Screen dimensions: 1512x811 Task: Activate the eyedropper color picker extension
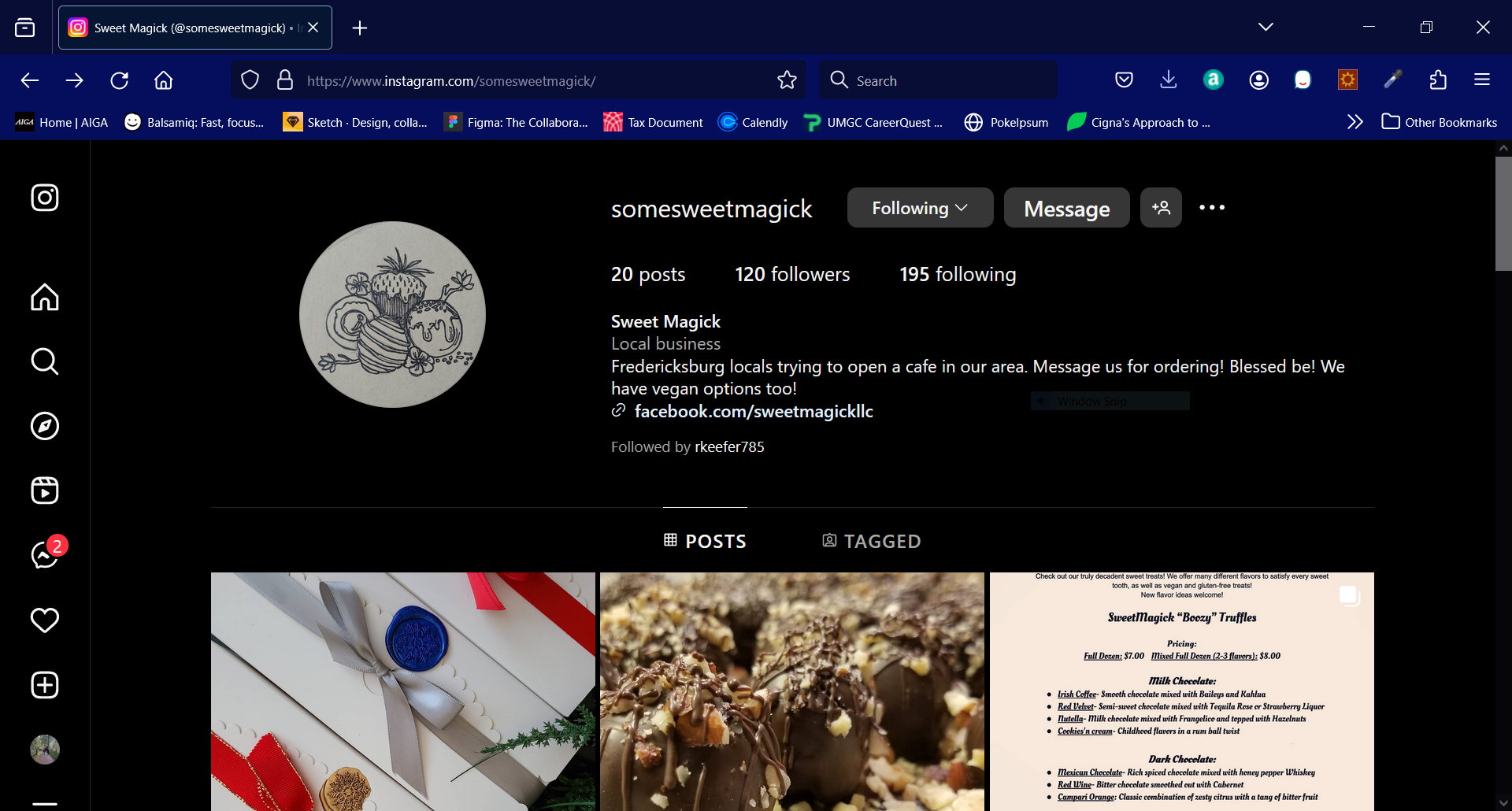(x=1393, y=80)
